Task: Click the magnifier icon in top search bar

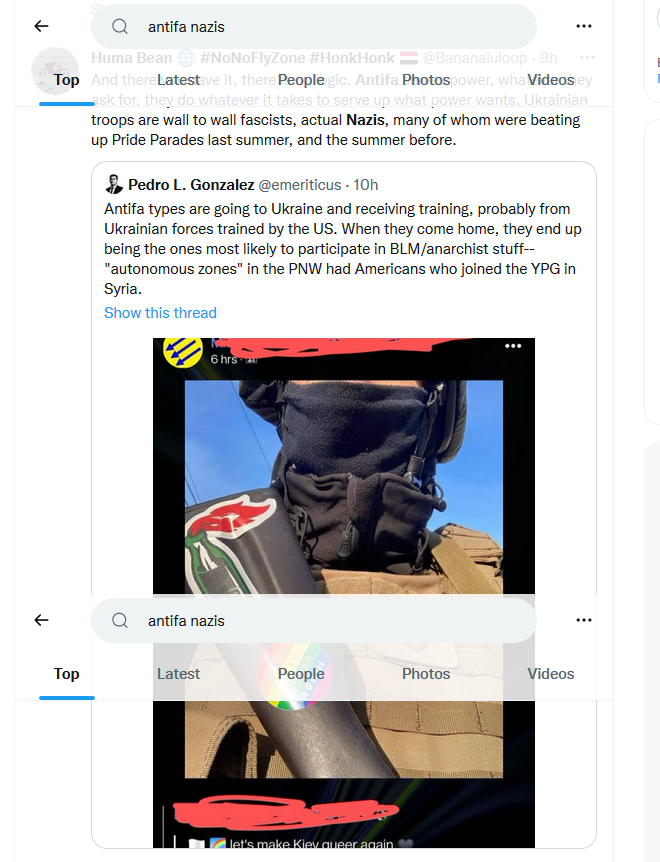Action: click(x=120, y=26)
